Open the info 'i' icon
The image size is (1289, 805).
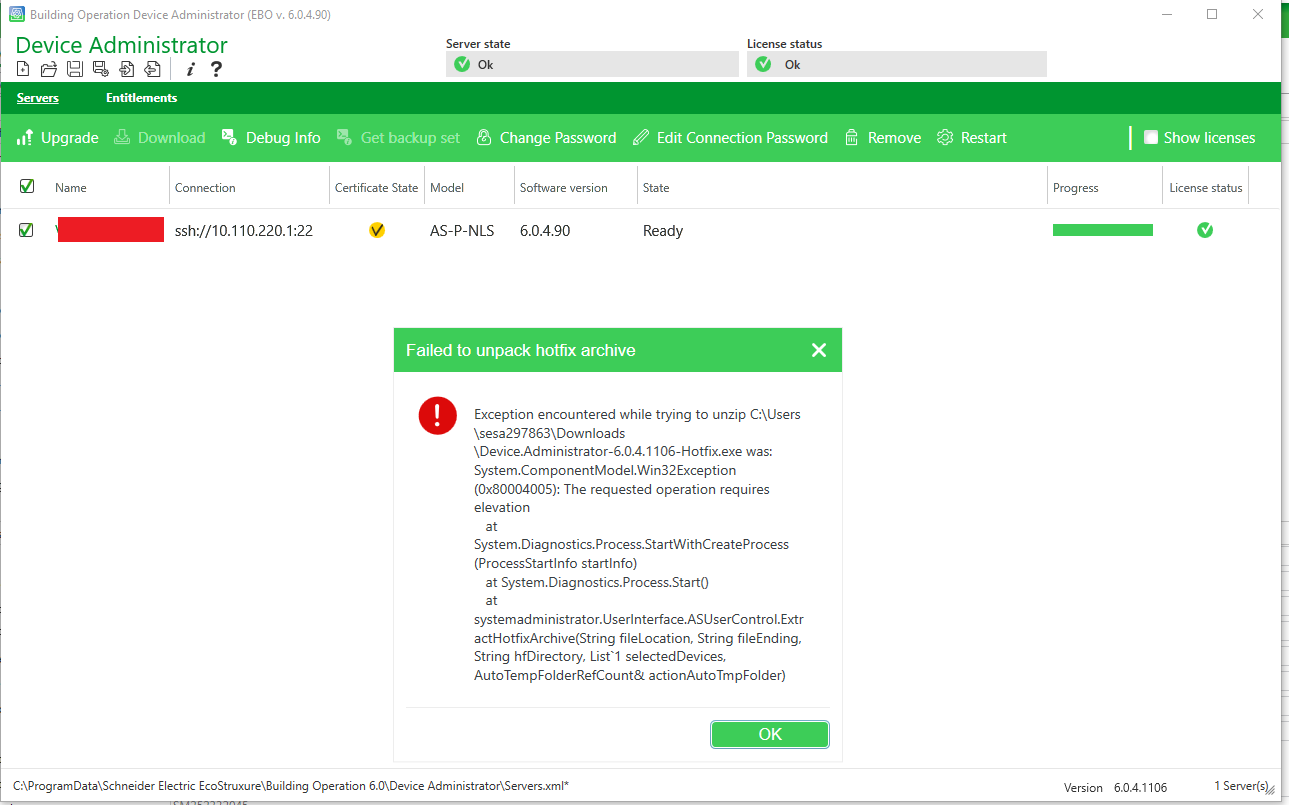pyautogui.click(x=190, y=69)
